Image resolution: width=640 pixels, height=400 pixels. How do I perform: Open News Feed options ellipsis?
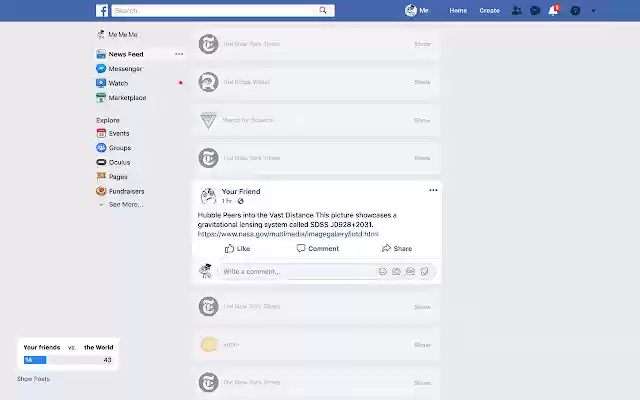179,54
